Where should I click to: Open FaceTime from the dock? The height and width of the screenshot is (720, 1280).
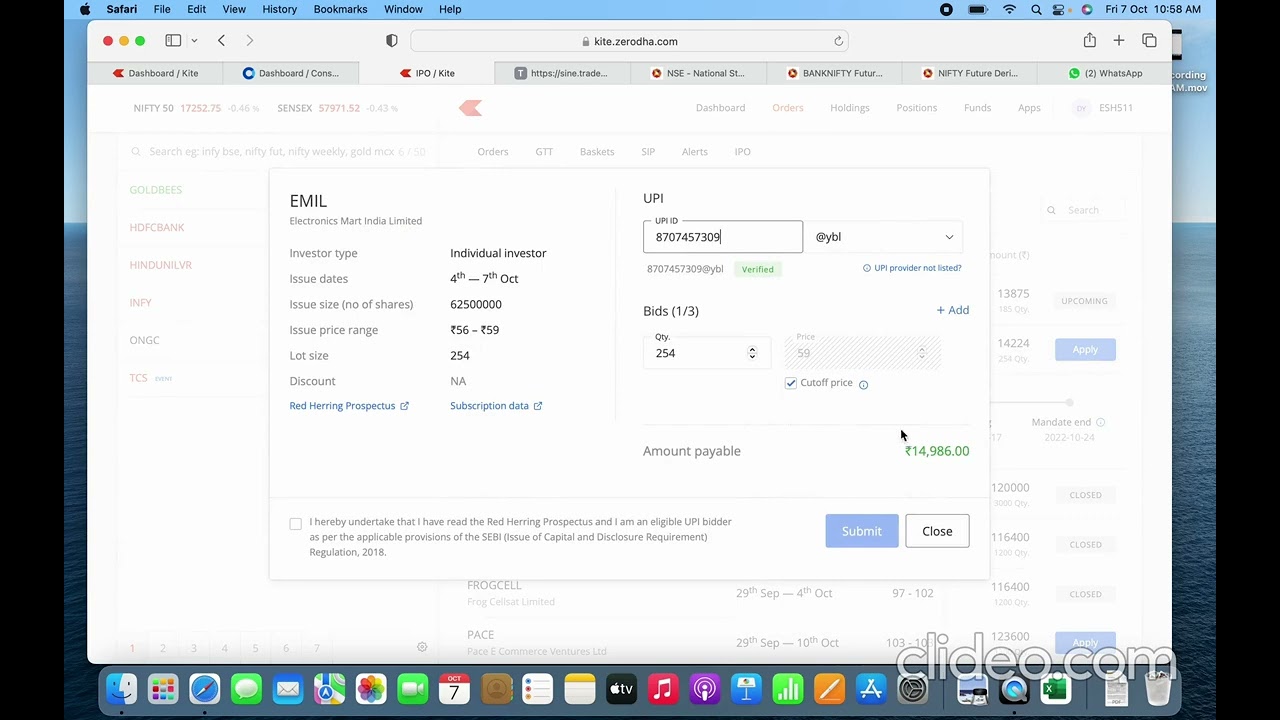click(x=413, y=689)
